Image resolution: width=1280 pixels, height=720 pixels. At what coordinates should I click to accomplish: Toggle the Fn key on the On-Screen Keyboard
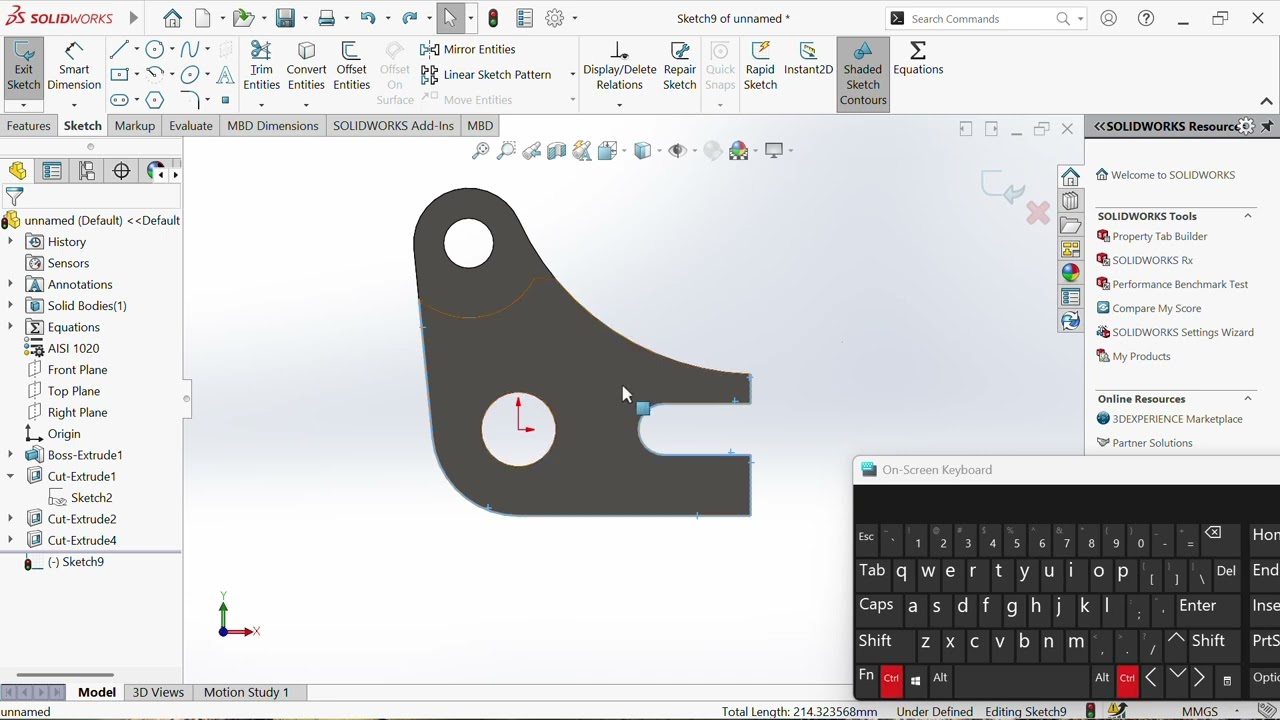pos(866,677)
